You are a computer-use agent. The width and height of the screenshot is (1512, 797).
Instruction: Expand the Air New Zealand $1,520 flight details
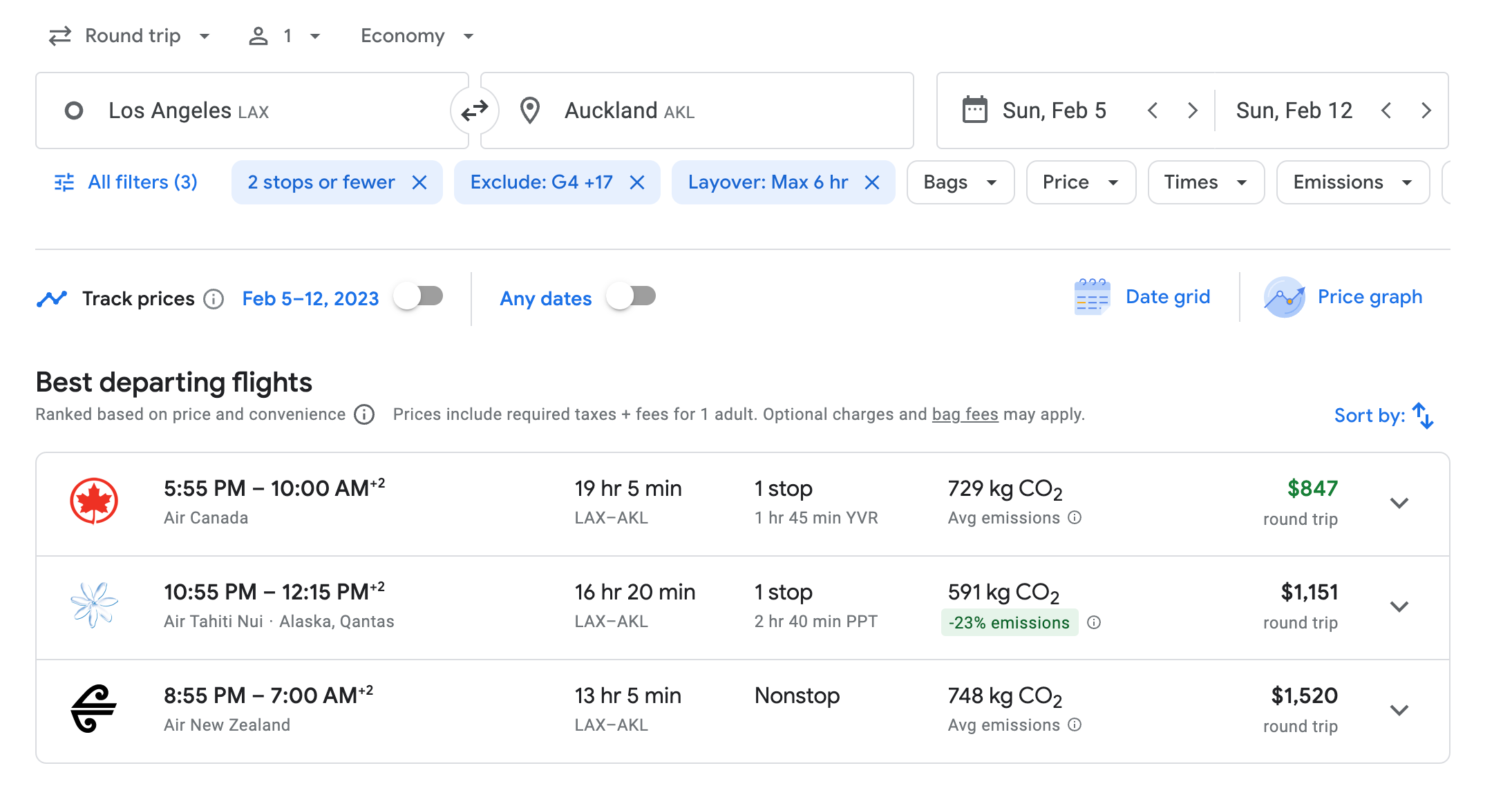point(1399,710)
